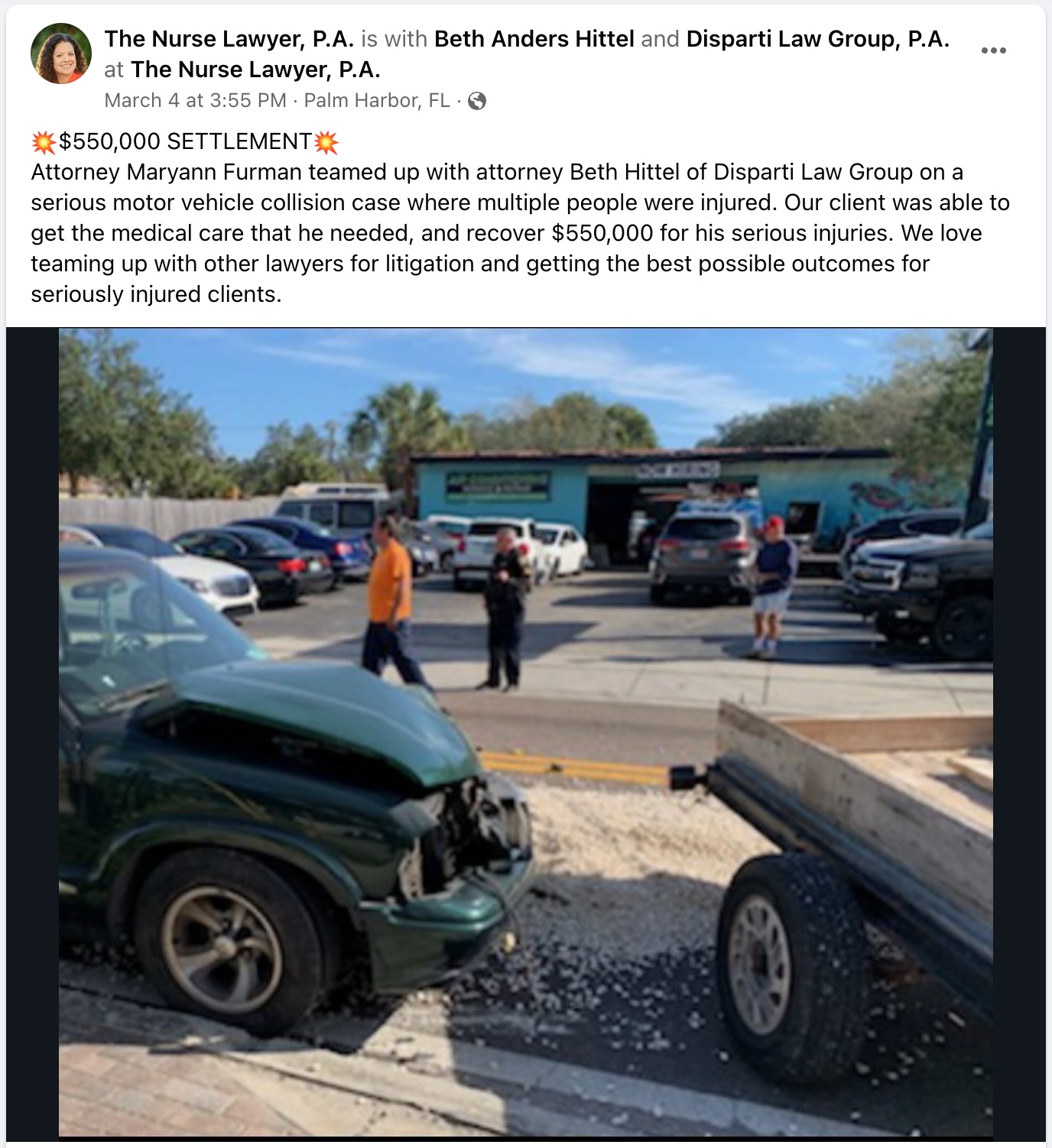1052x1148 pixels.
Task: Open Beth Anders Hittel's profile
Action: [534, 39]
